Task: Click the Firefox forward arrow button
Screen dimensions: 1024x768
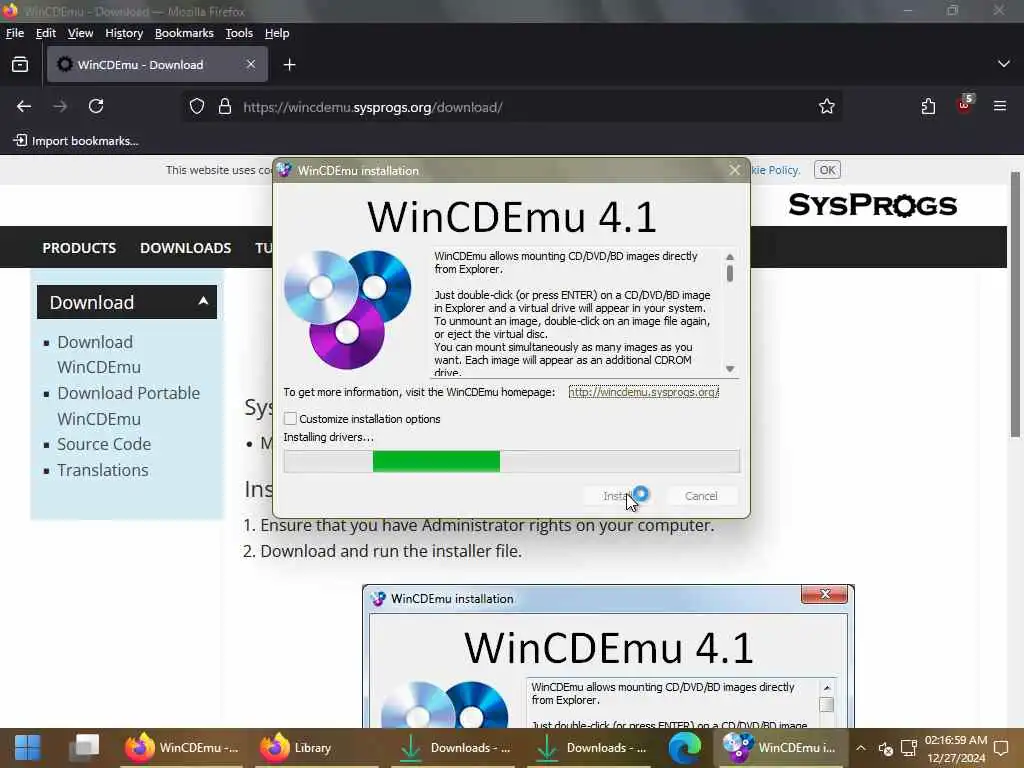Action: (60, 106)
